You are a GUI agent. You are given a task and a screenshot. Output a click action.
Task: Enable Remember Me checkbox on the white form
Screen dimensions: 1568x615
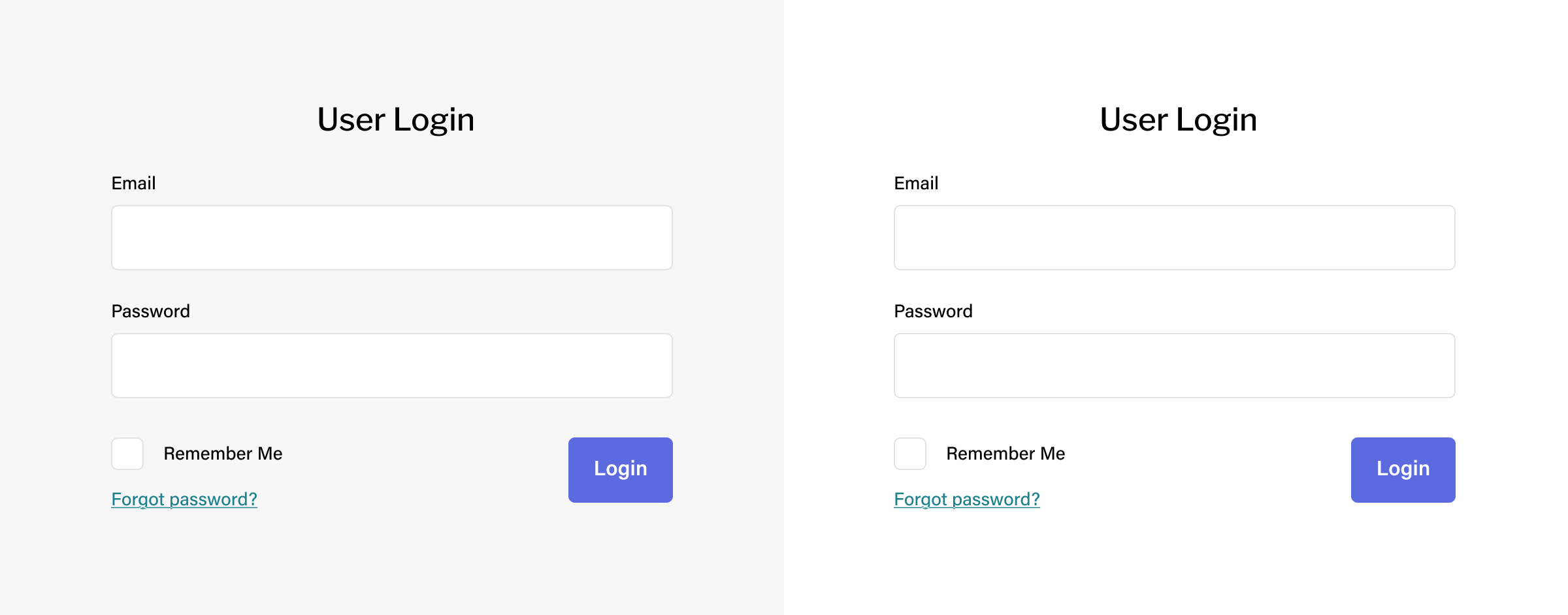coord(910,454)
